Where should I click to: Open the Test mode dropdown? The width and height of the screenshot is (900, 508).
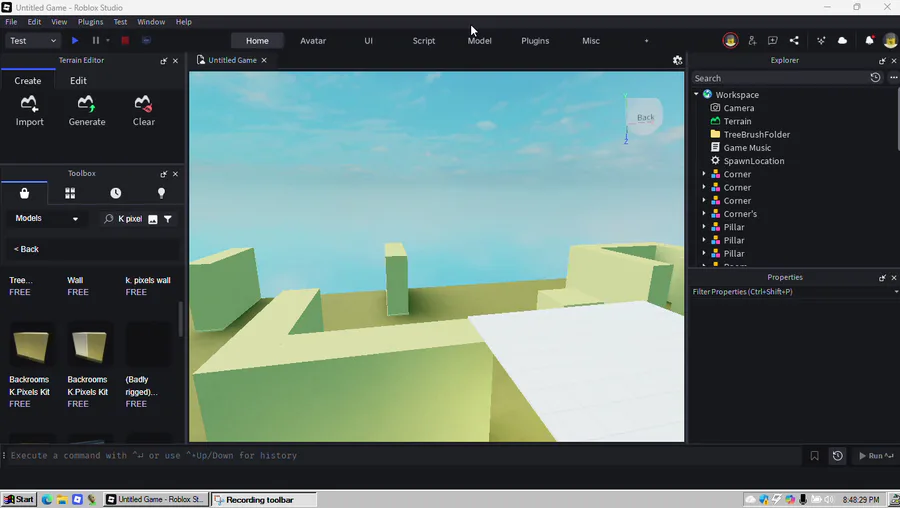click(x=33, y=41)
